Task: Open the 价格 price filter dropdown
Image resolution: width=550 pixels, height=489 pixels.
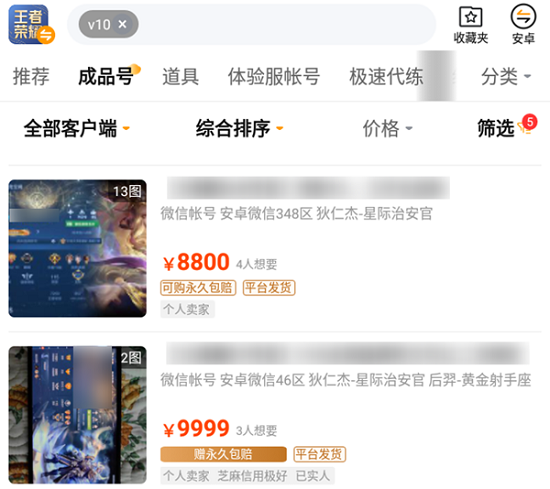Action: 387,128
